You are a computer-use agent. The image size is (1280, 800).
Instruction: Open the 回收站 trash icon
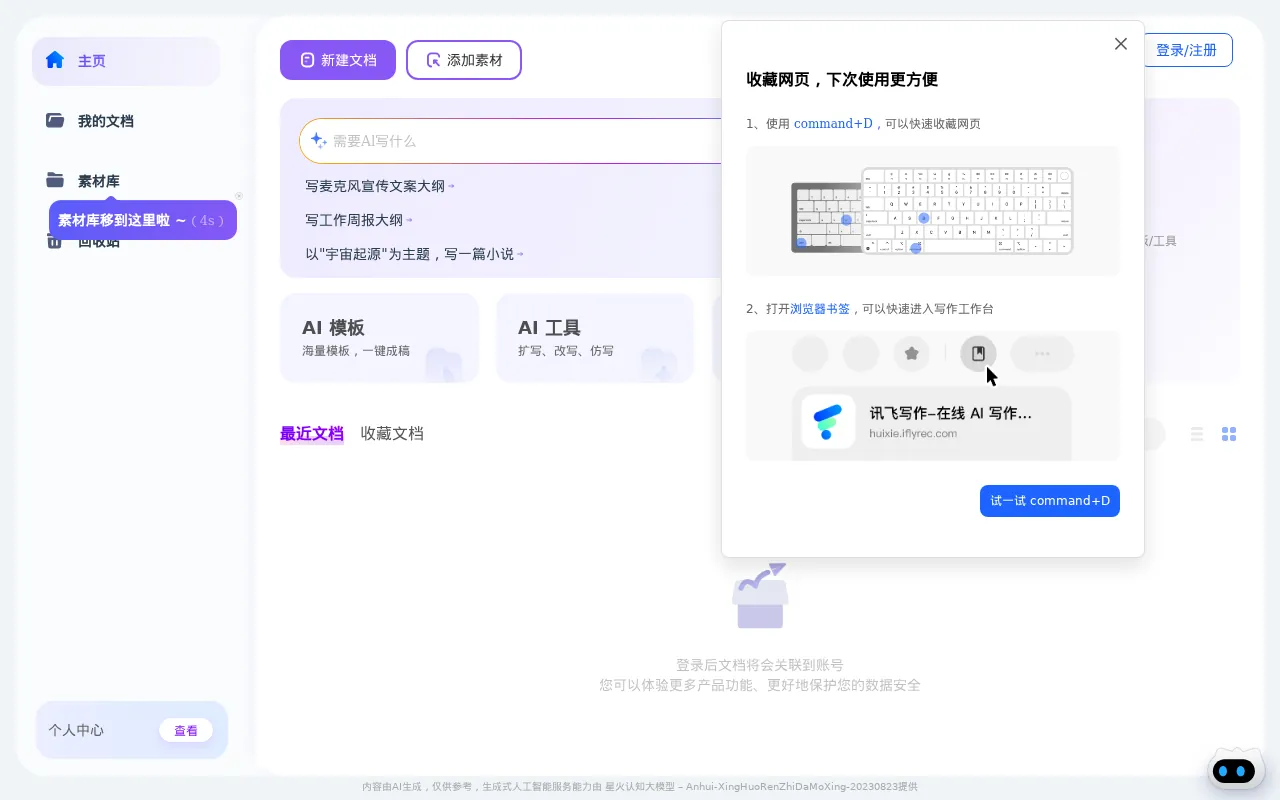pos(55,241)
